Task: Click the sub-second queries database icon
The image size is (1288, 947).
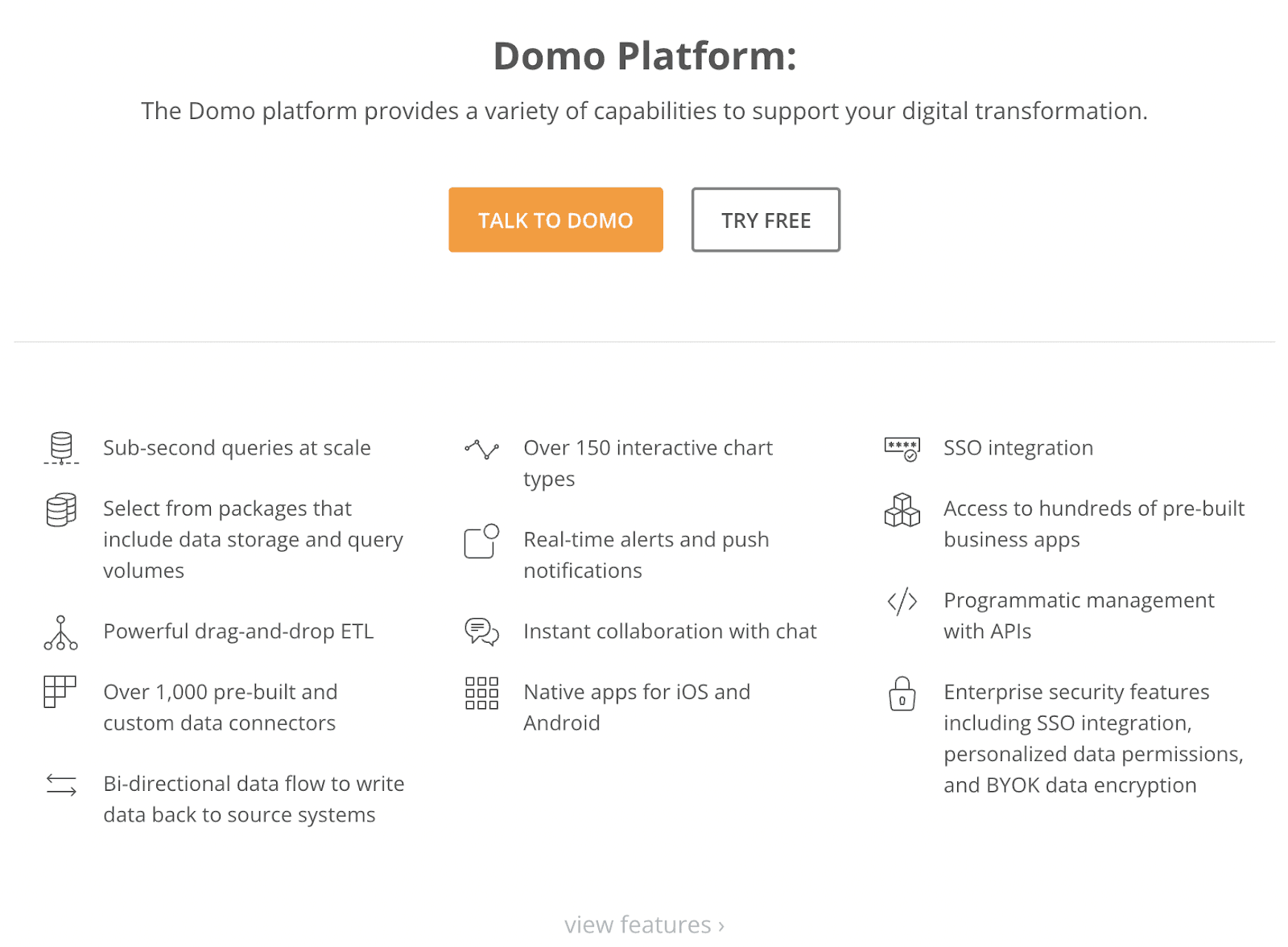Action: [61, 448]
